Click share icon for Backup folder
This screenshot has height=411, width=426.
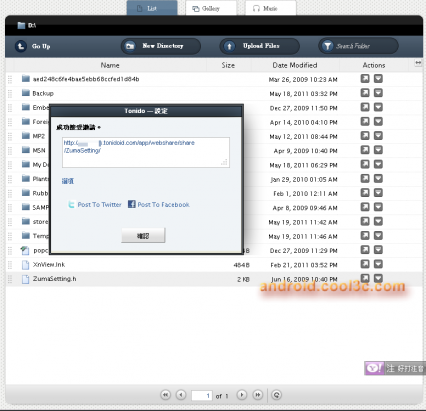pos(365,93)
